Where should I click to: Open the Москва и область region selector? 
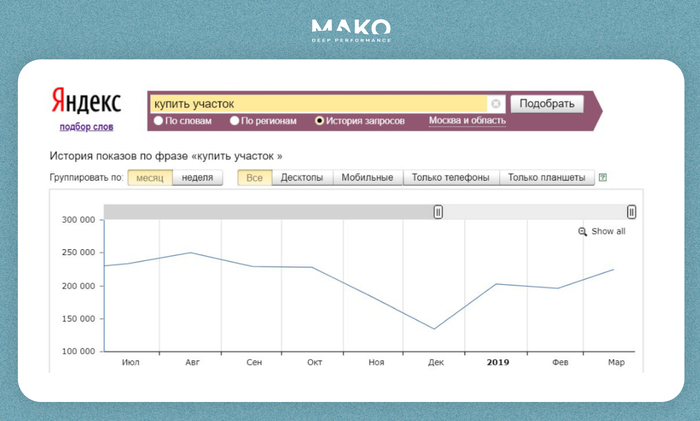click(467, 121)
